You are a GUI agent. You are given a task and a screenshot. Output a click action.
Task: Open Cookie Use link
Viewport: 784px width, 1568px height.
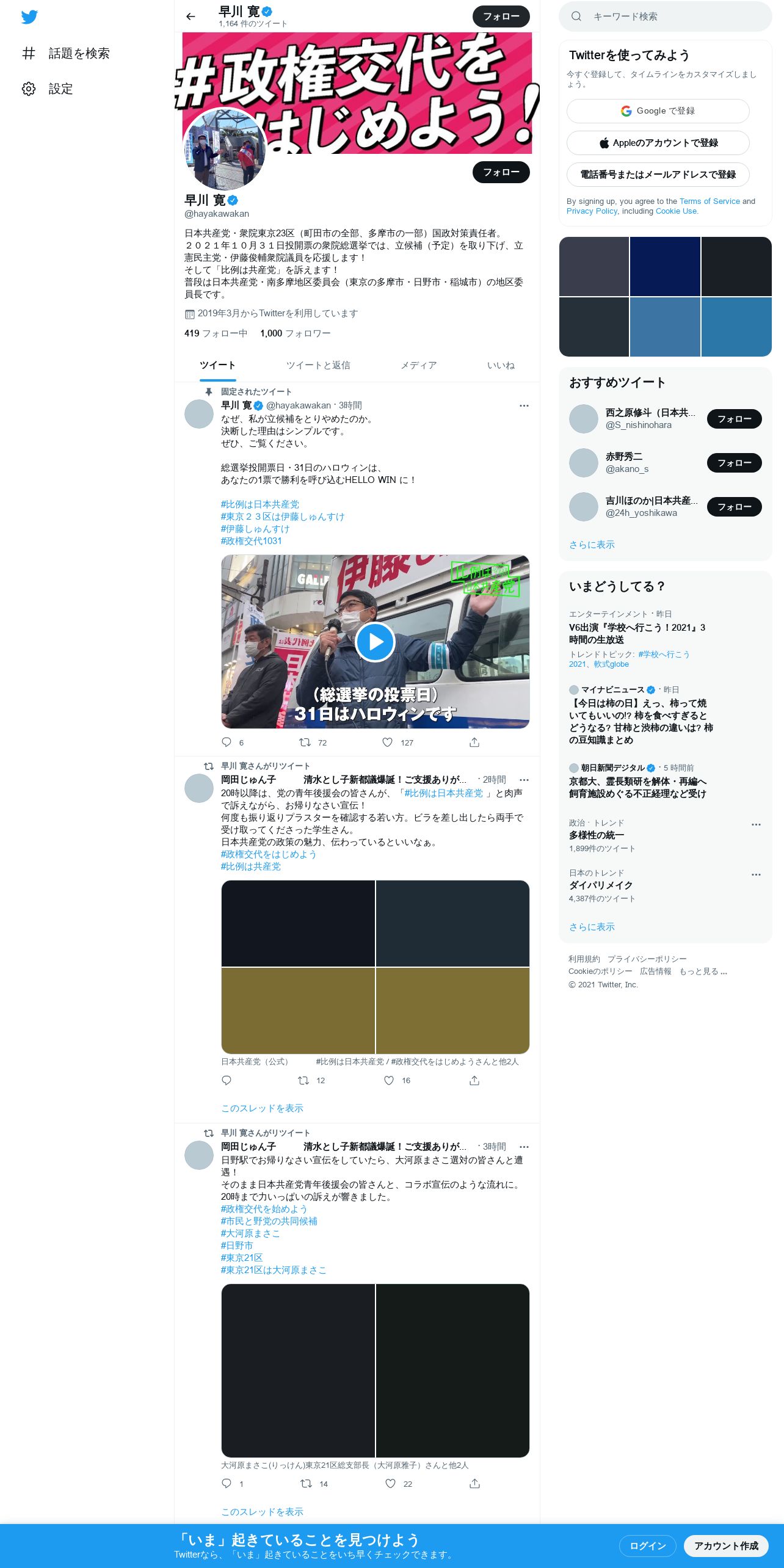coord(676,211)
